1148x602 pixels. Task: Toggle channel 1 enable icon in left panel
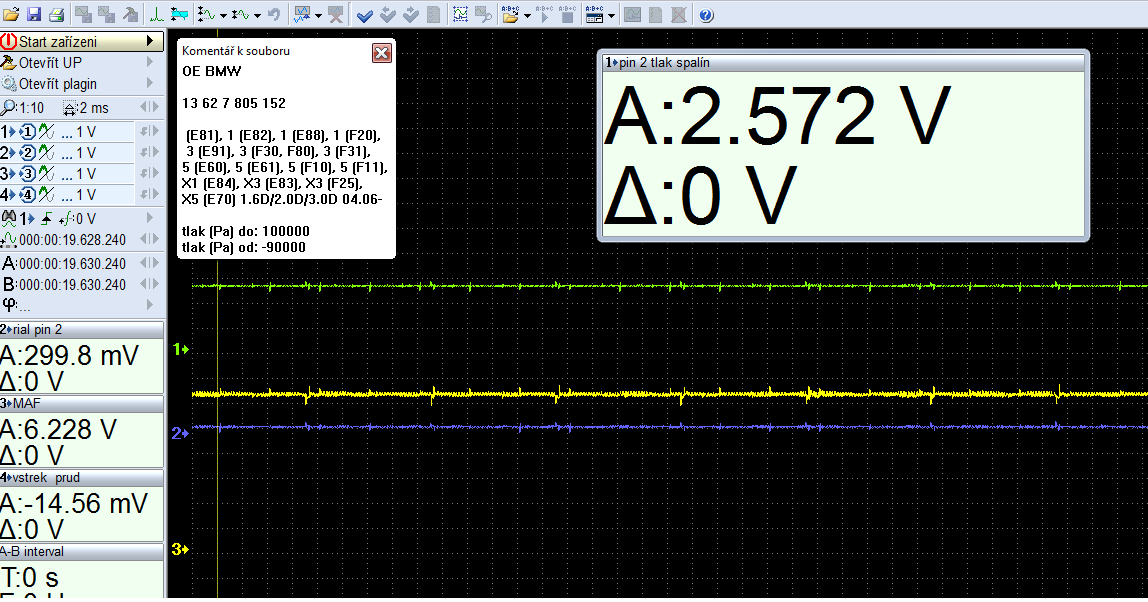tap(27, 132)
